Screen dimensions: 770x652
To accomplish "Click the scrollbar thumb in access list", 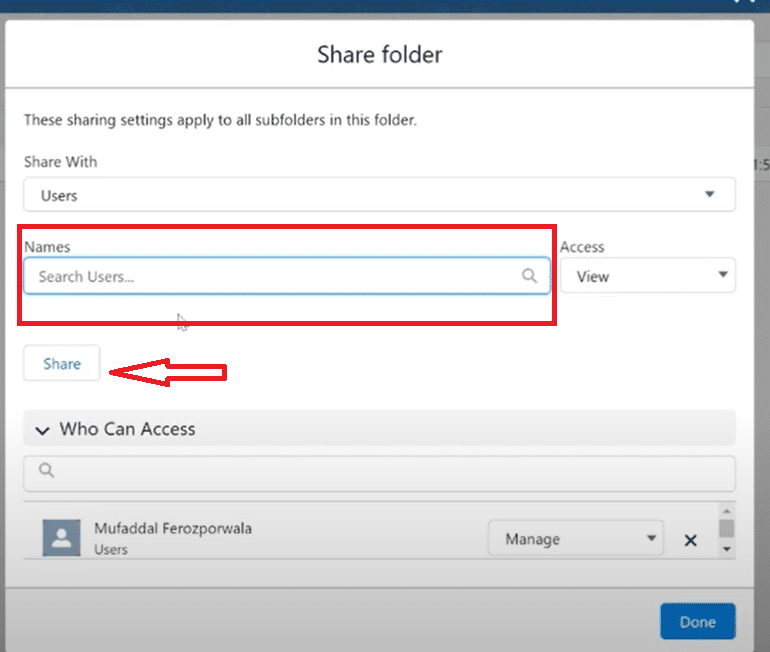I will coord(727,529).
